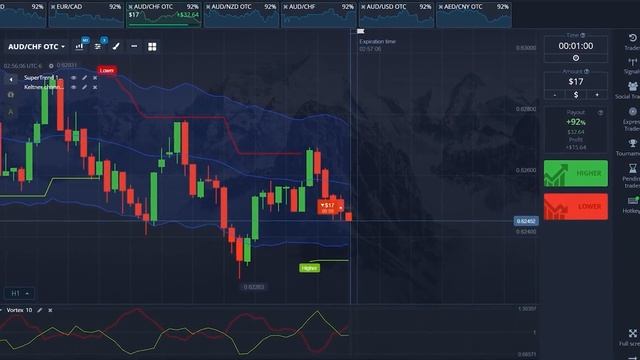Open the Payout help question icon
Viewport: 640px width, 360px height.
click(600, 113)
